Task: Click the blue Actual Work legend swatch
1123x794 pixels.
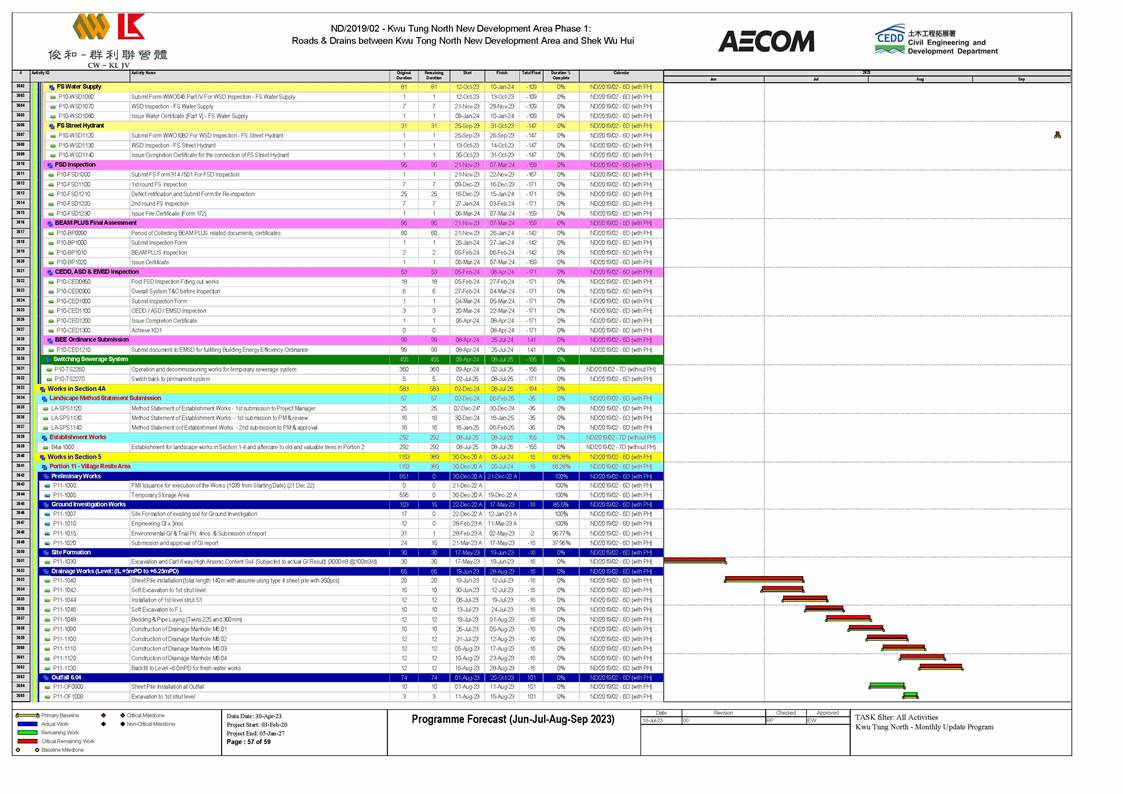Action: pyautogui.click(x=27, y=724)
